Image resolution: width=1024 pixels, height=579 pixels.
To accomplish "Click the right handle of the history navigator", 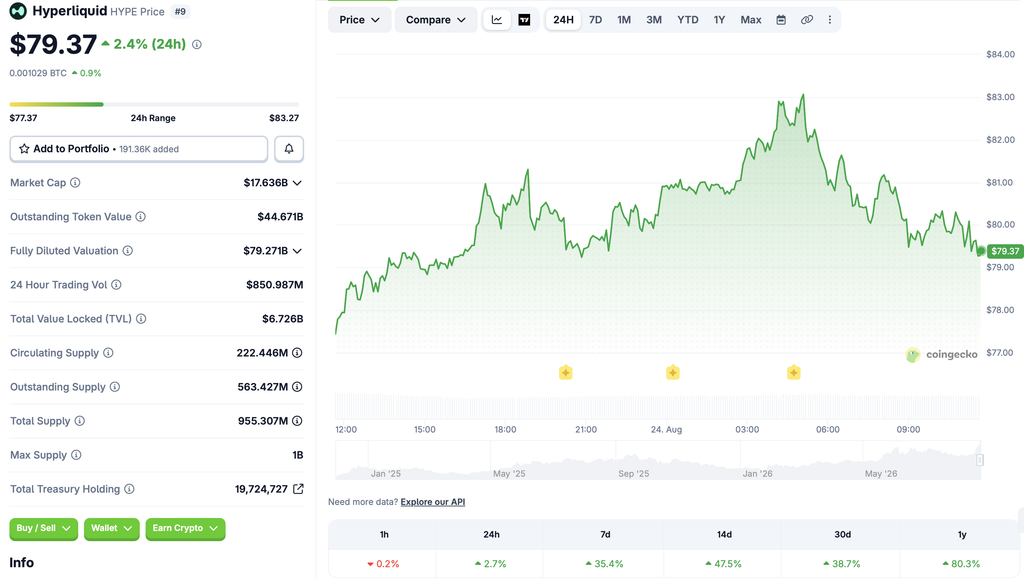I will tap(980, 460).
